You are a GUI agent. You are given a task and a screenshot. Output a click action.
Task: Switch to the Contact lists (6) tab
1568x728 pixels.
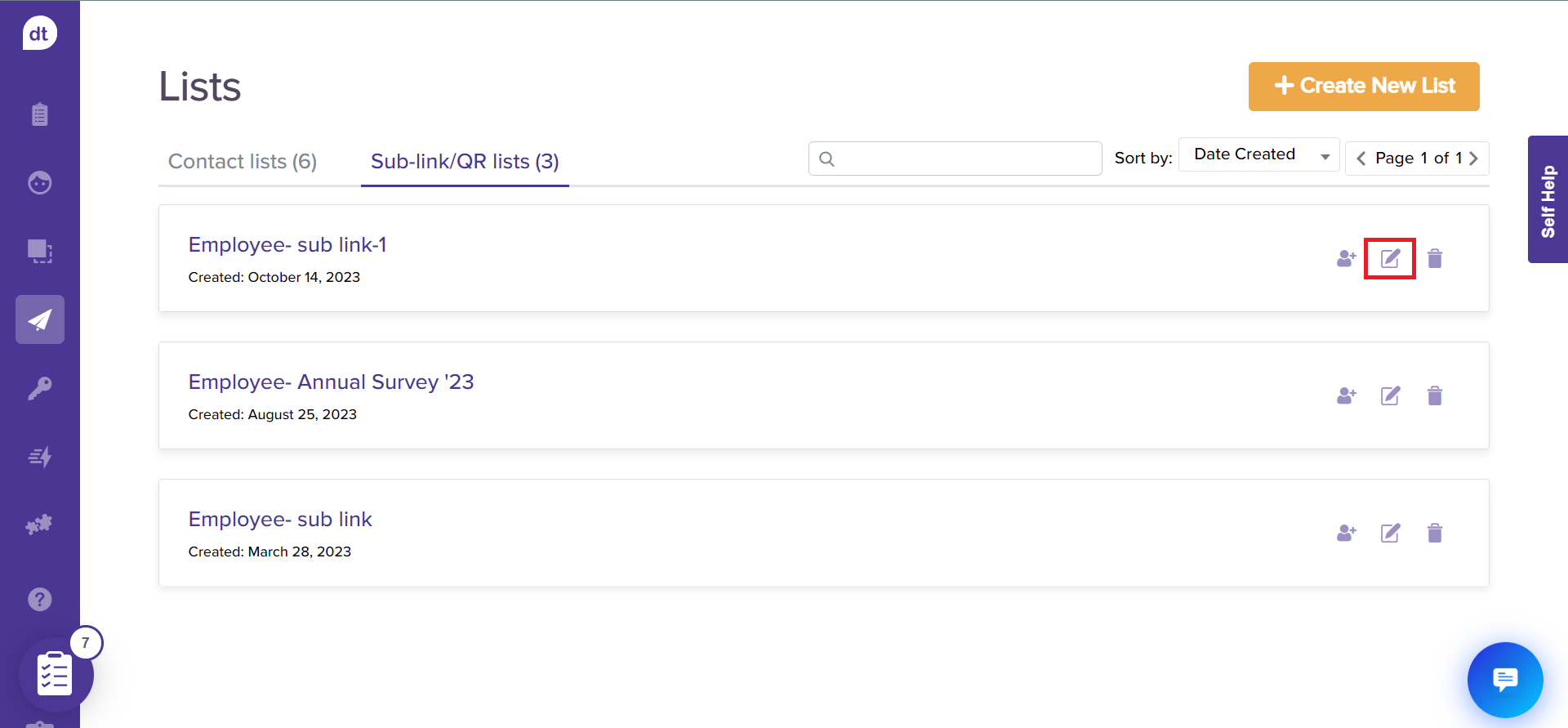click(x=243, y=162)
